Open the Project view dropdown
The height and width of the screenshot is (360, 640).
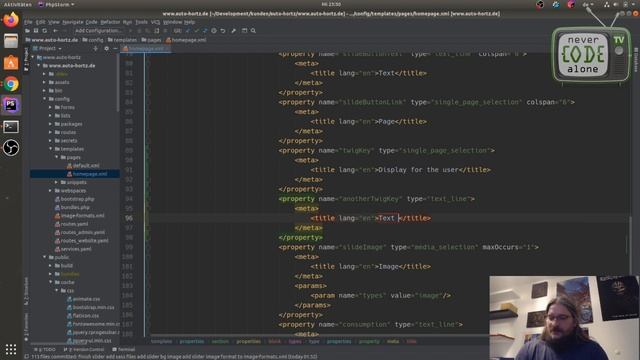pyautogui.click(x=47, y=49)
